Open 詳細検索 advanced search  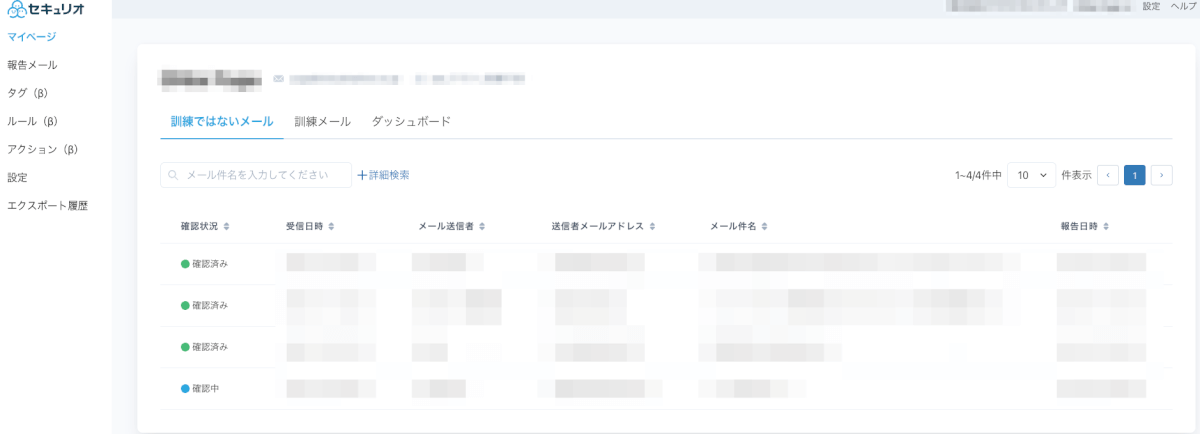pyautogui.click(x=389, y=175)
